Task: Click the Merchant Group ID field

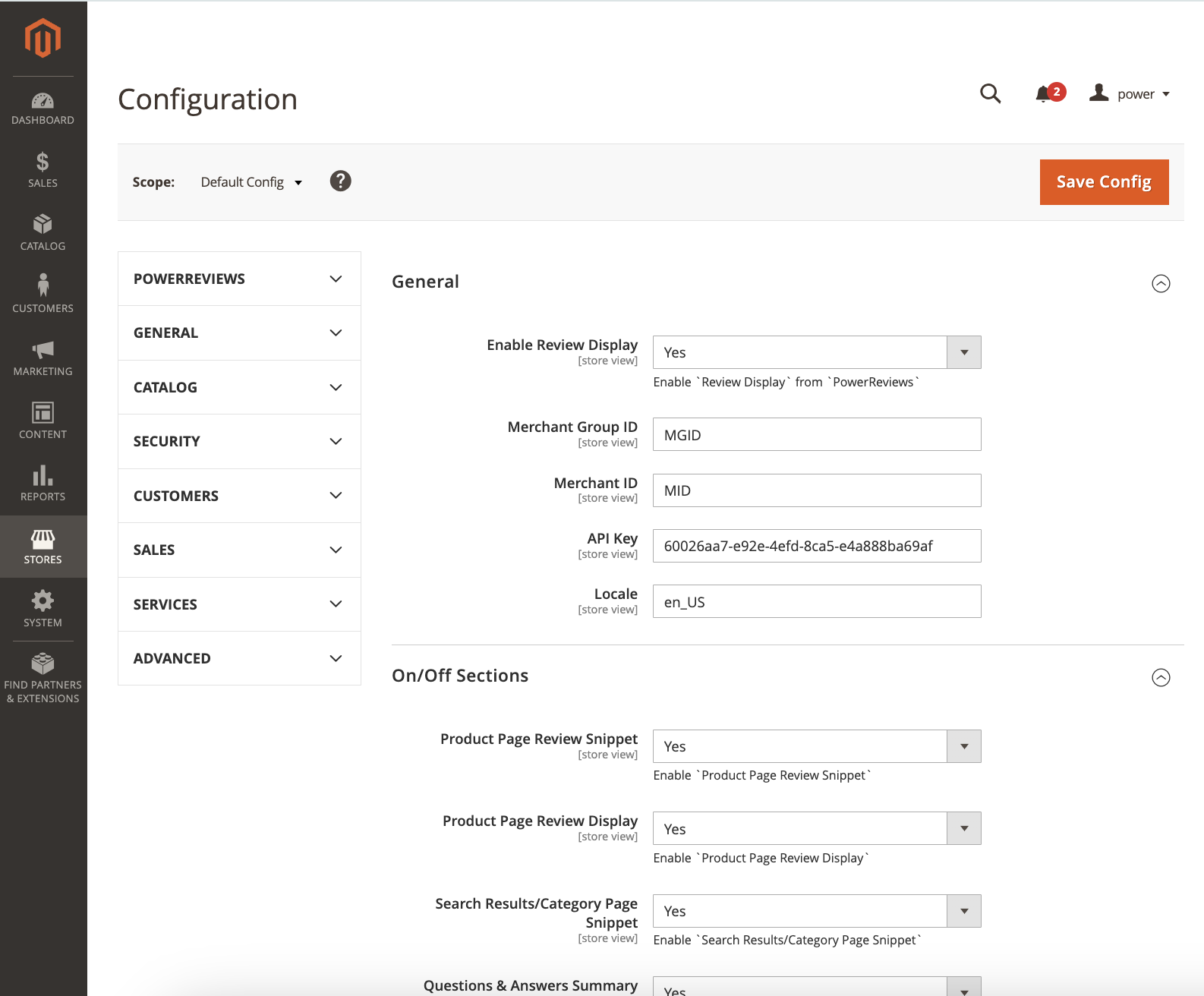Action: click(817, 434)
